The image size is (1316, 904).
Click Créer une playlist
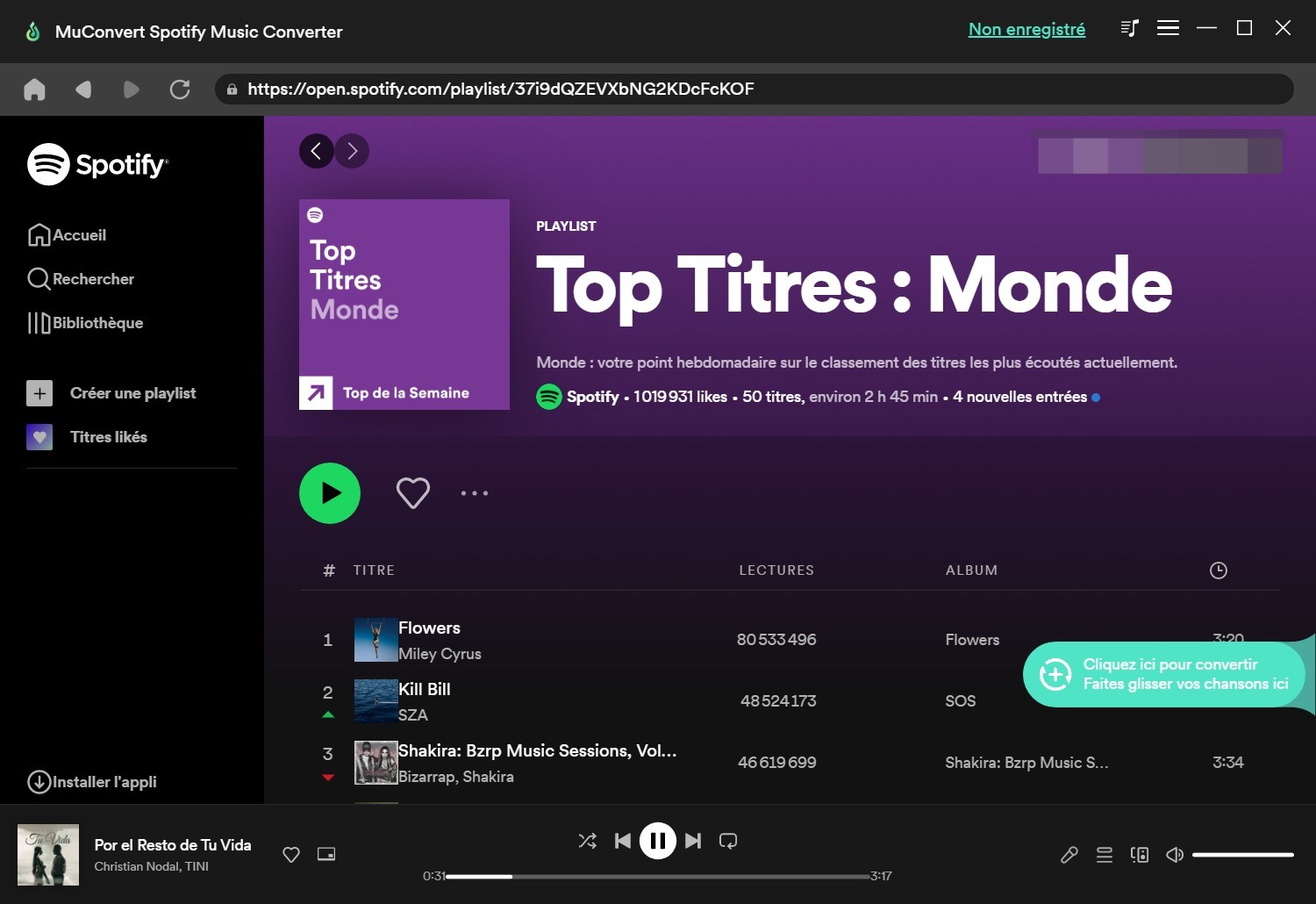(x=111, y=393)
